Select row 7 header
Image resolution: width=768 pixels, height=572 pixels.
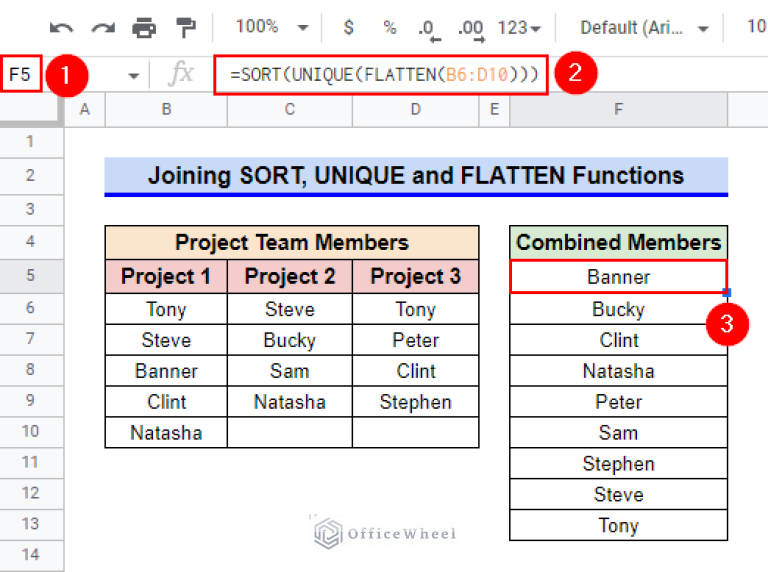coord(31,340)
